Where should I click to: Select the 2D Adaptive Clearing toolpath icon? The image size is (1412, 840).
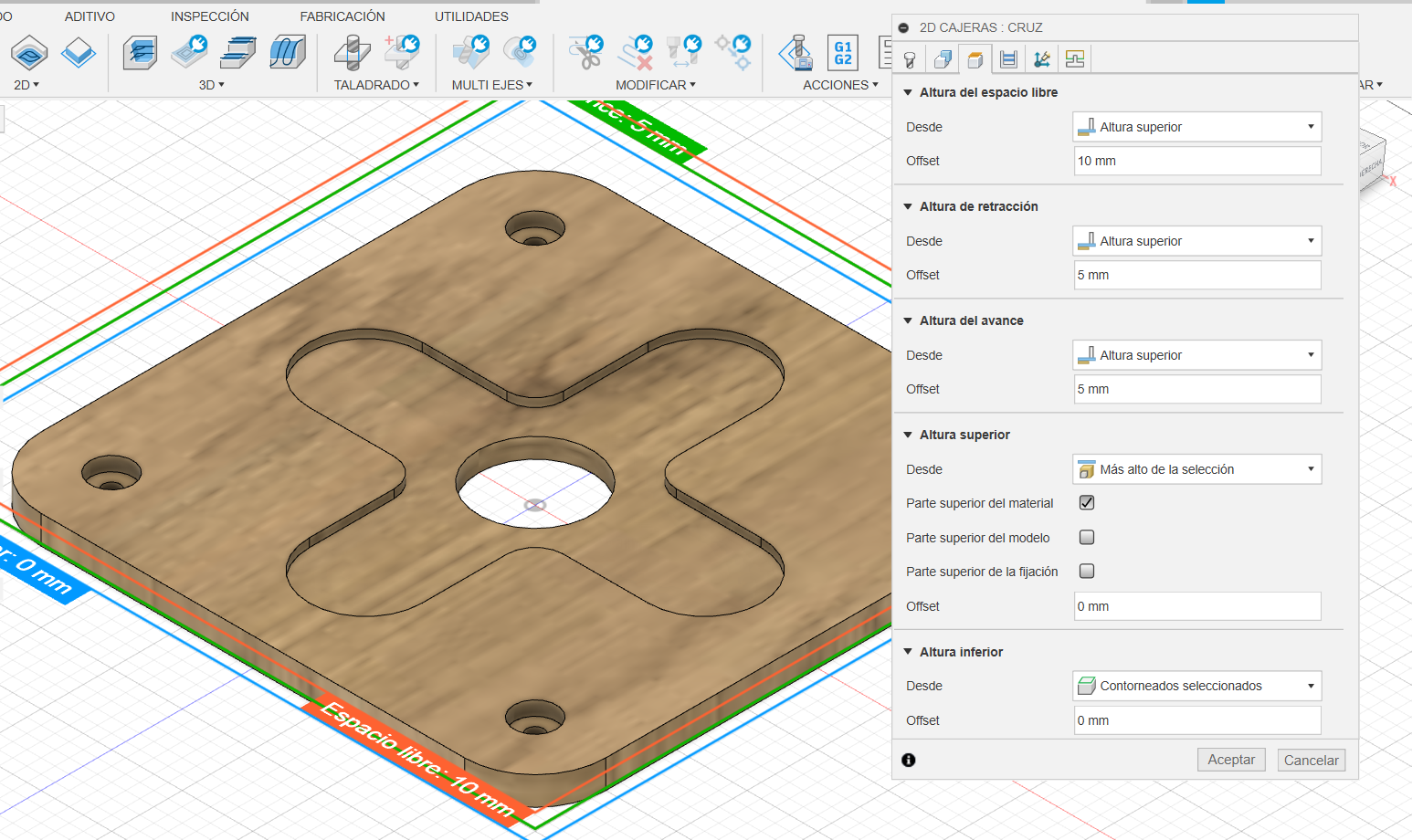(x=29, y=53)
